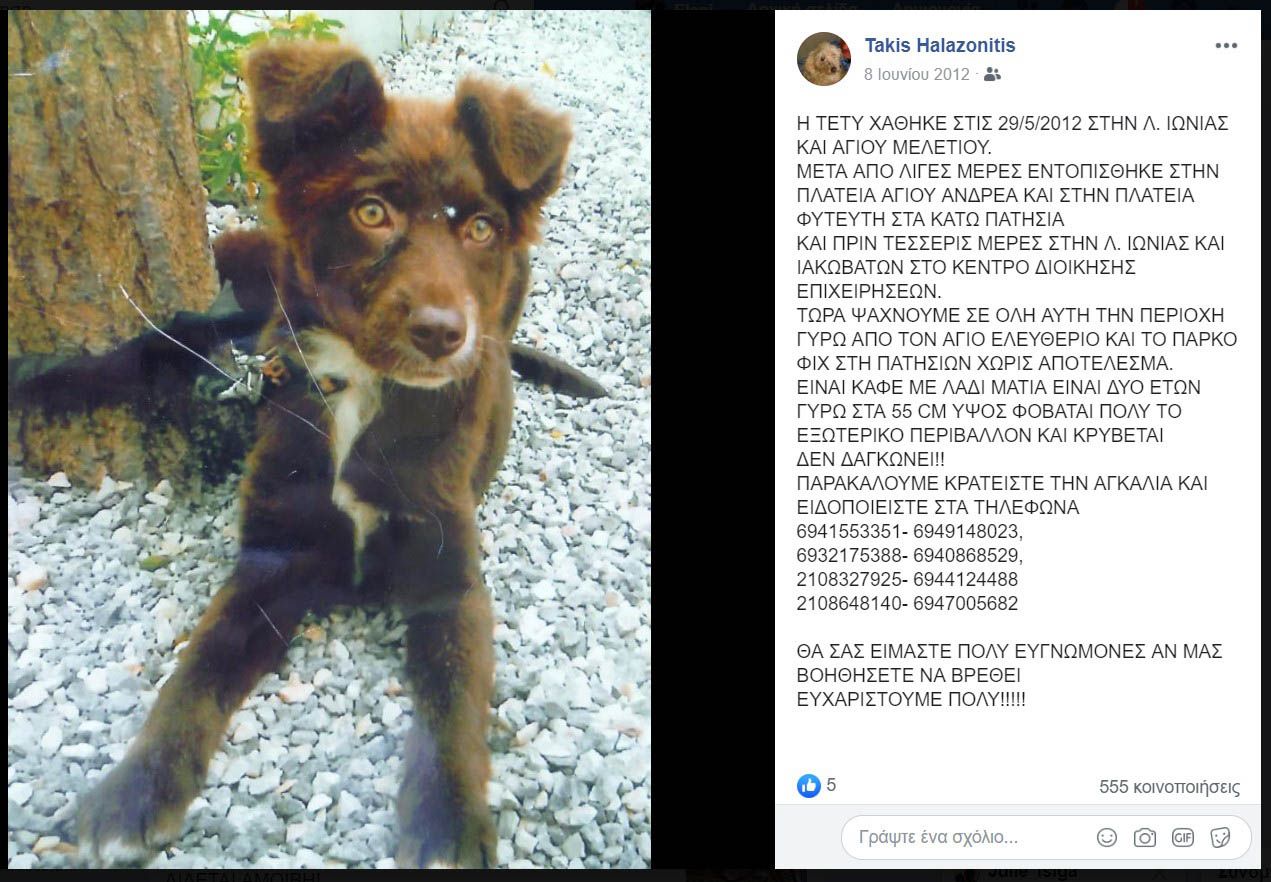Click the friends audience icon beside date
This screenshot has width=1271, height=882.
point(992,74)
